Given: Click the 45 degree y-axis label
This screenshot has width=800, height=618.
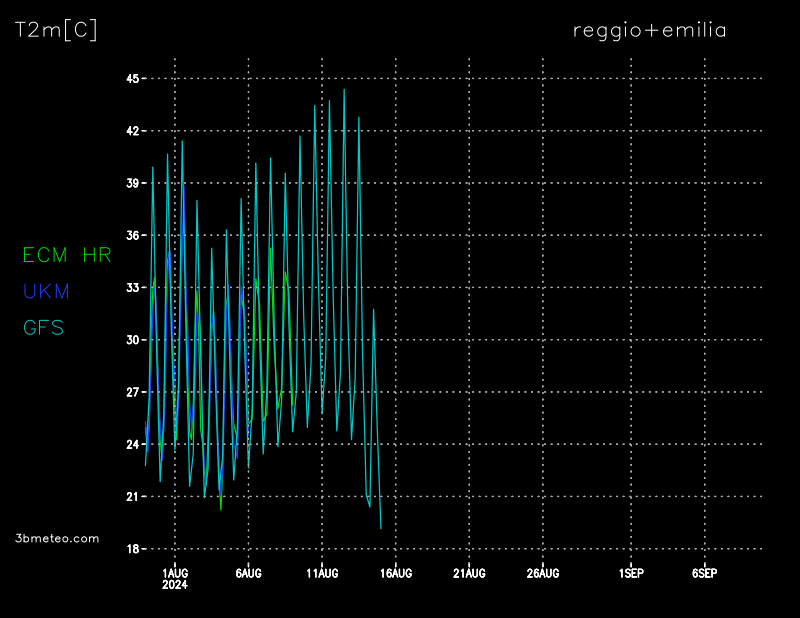Looking at the screenshot, I should 132,78.
